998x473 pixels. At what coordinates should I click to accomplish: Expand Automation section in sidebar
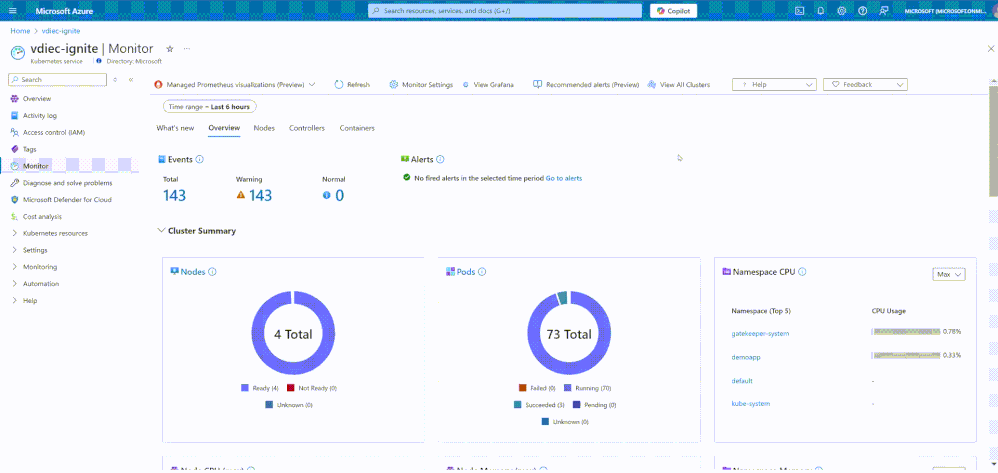(41, 284)
